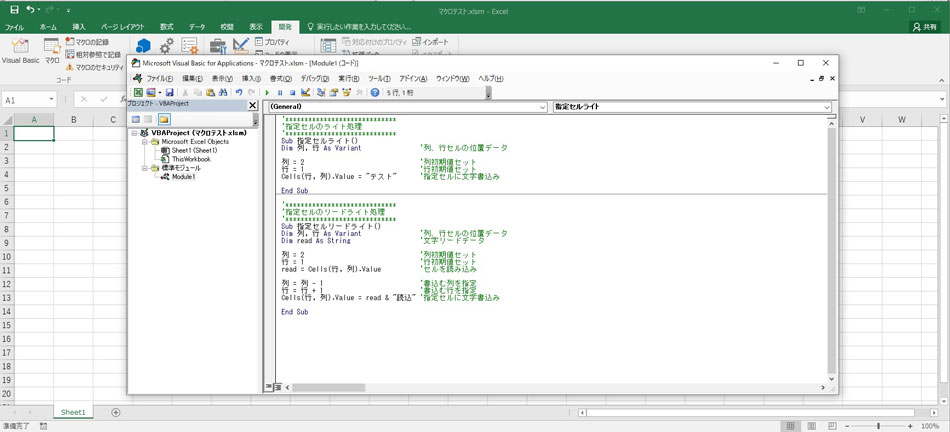Click マクロのセキュリティ in Excel ribbon

[97, 67]
